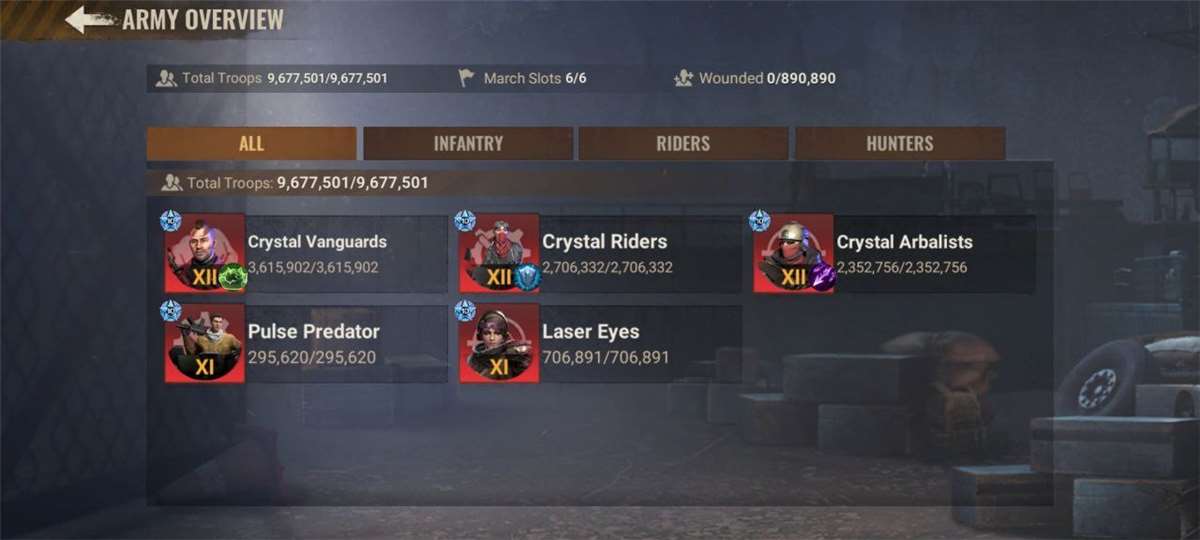Open the Crystal Vanguards troop portrait
The height and width of the screenshot is (540, 1200).
coord(205,253)
